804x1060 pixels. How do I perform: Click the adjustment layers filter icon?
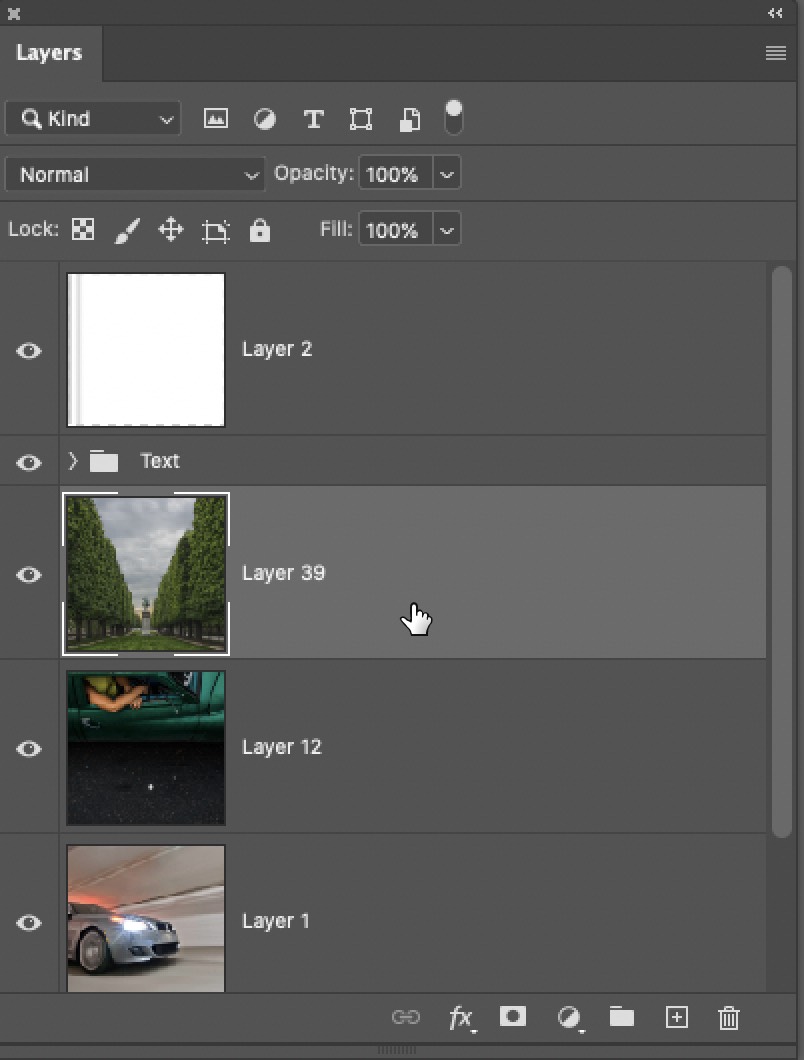(264, 118)
